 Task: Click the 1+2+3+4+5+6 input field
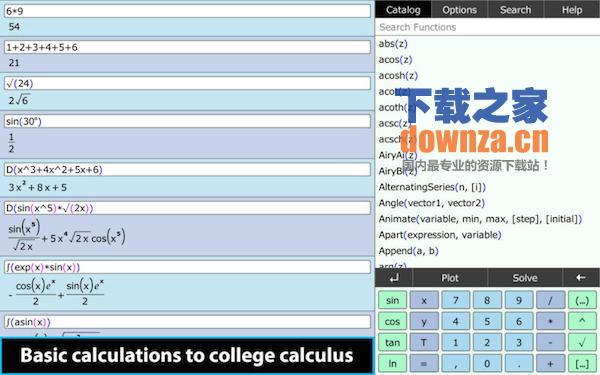[187, 47]
